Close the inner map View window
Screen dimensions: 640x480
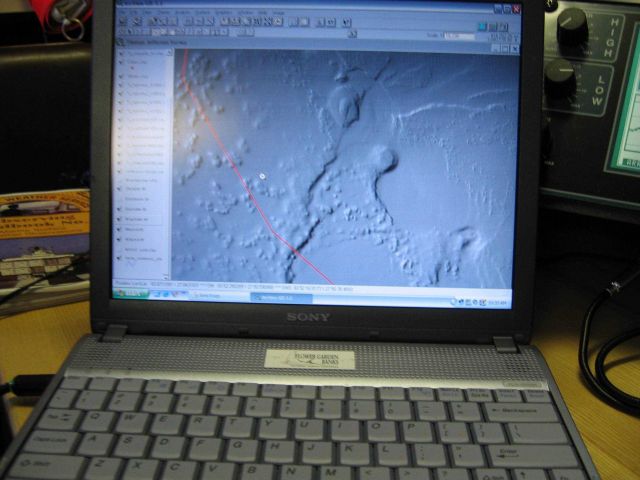pyautogui.click(x=514, y=49)
